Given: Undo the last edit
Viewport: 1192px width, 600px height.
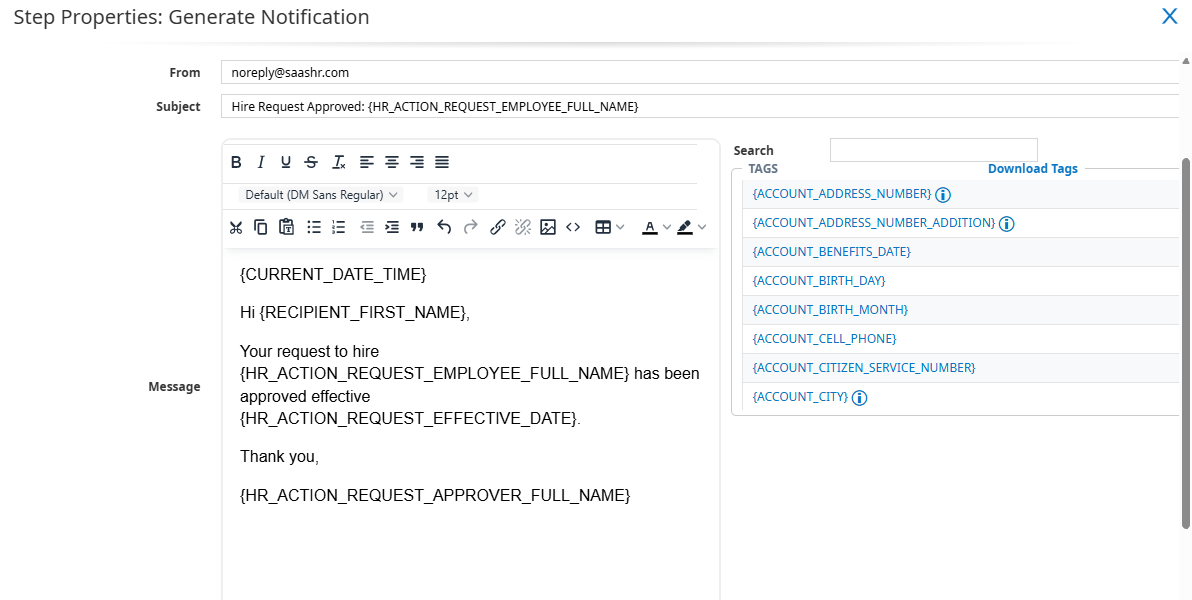Looking at the screenshot, I should pos(444,227).
